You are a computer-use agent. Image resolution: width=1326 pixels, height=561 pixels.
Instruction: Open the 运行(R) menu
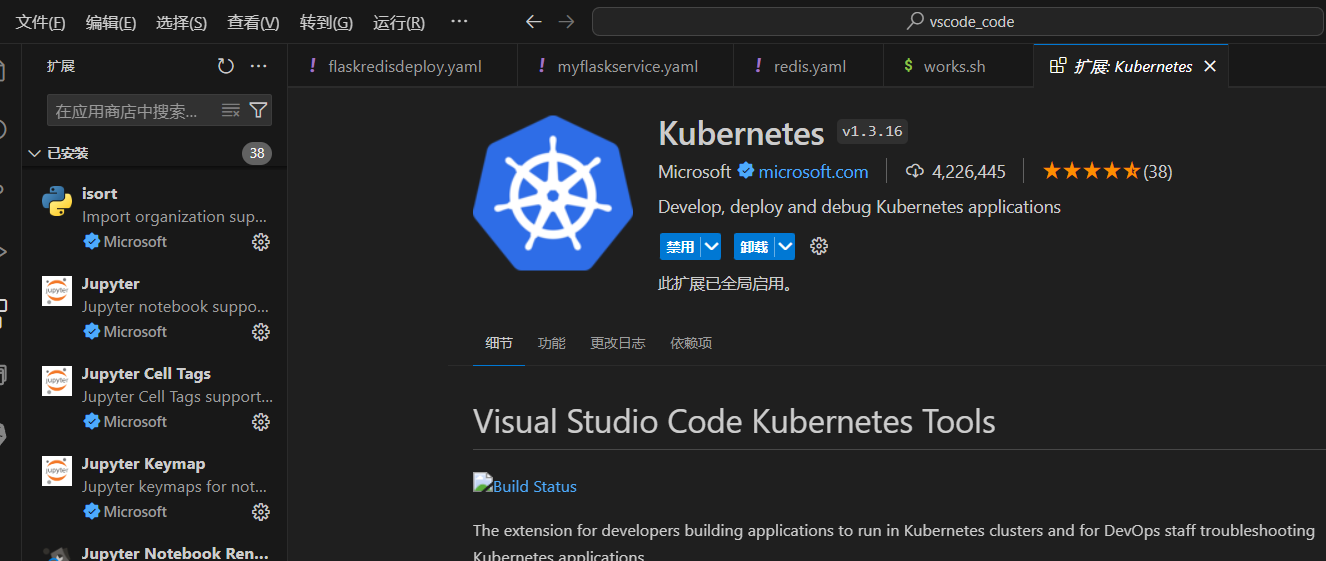pyautogui.click(x=399, y=22)
